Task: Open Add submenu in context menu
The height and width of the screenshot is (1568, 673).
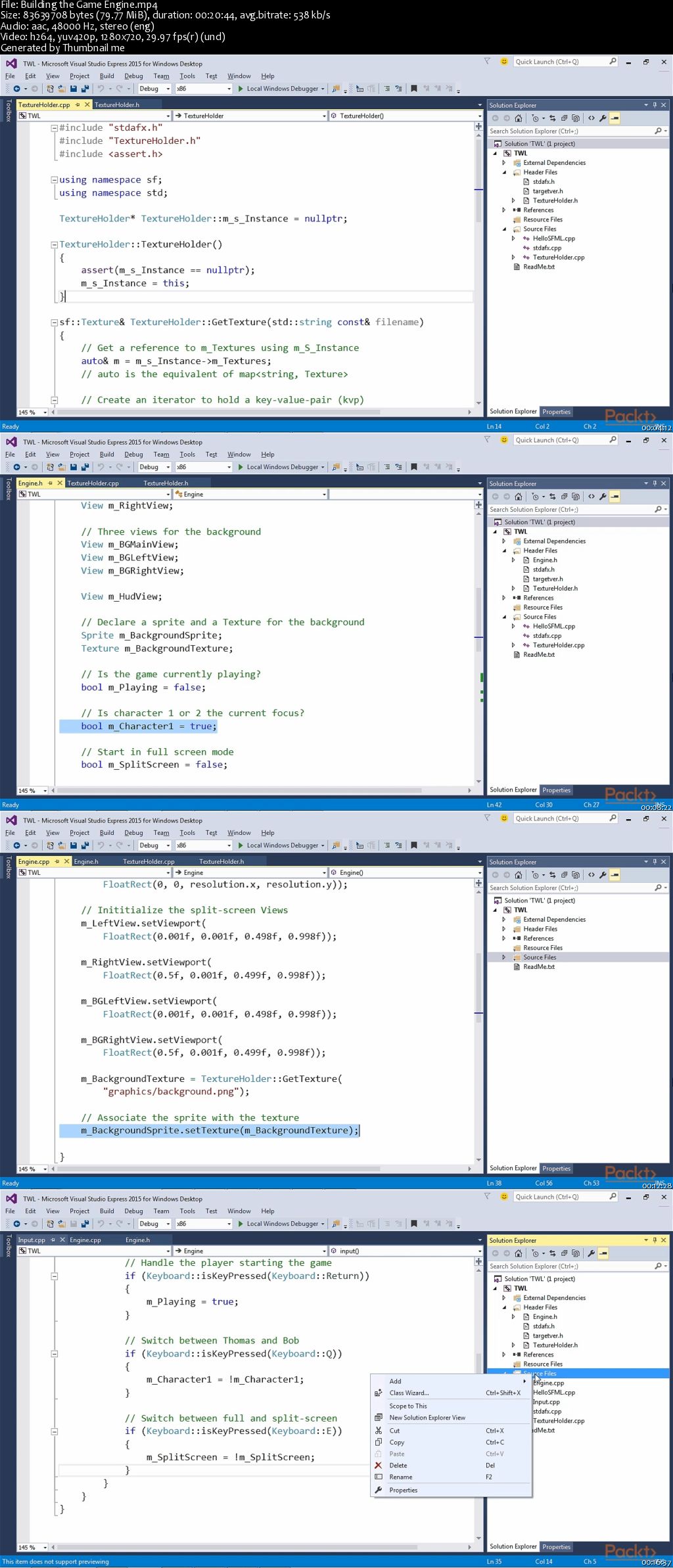Action: pyautogui.click(x=451, y=1381)
